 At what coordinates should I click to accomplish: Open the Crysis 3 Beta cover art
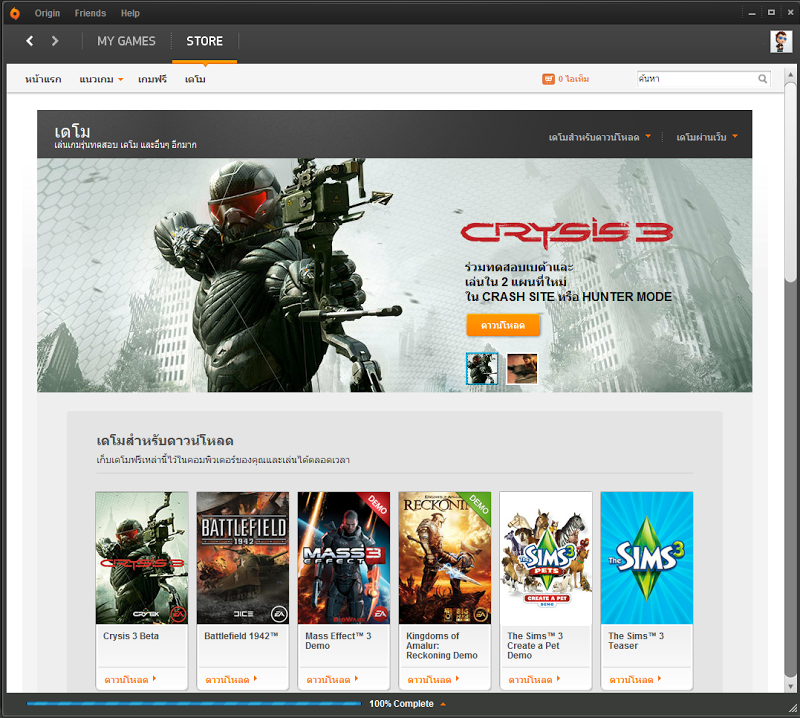pyautogui.click(x=142, y=558)
